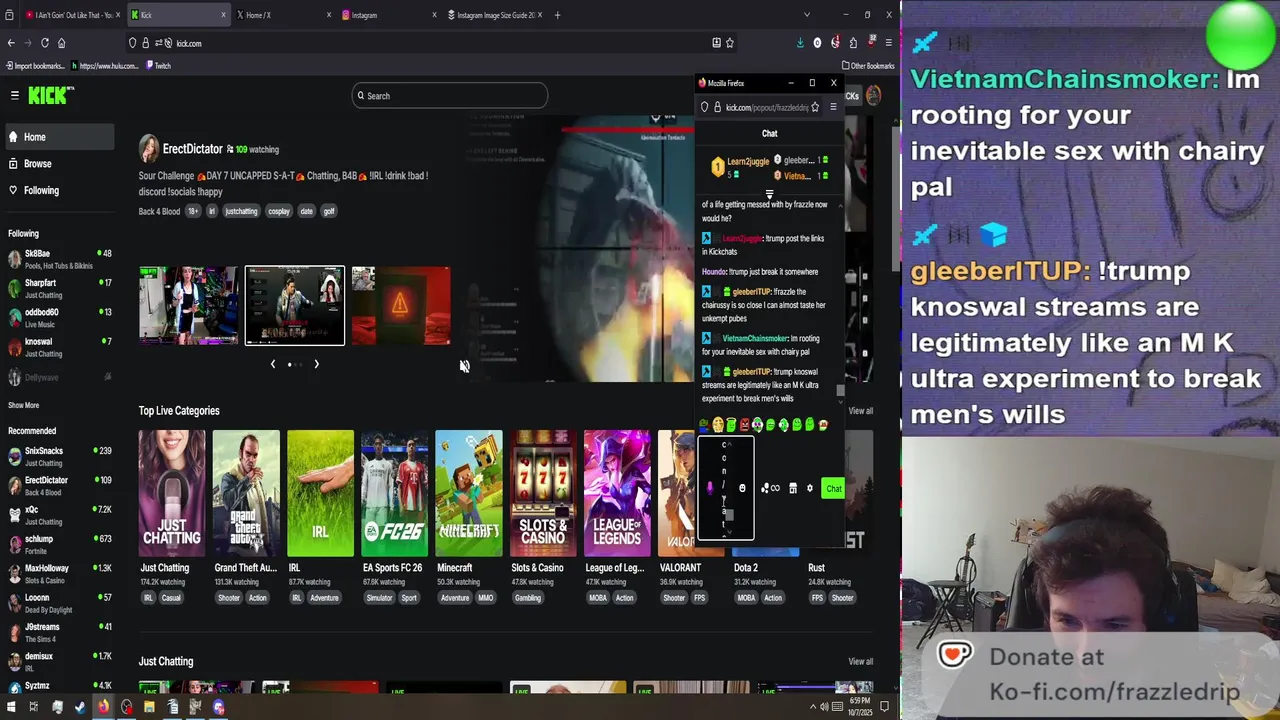Open main Firefox application menu
The image size is (1280, 720).
tap(888, 43)
